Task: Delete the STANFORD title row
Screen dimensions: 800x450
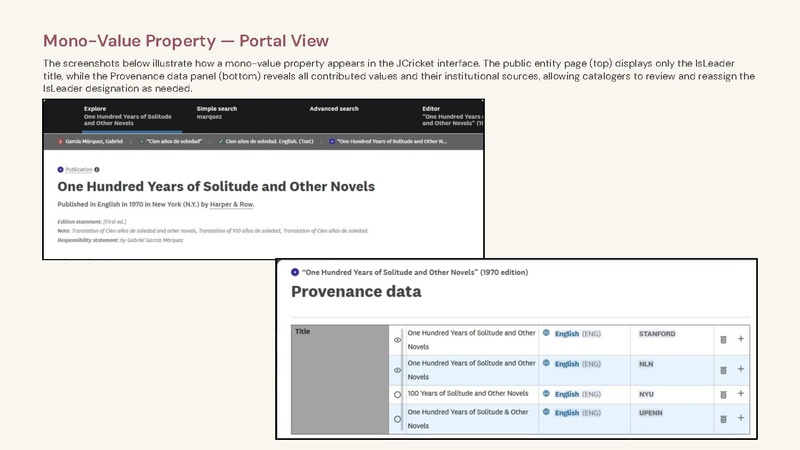Action: 723,340
